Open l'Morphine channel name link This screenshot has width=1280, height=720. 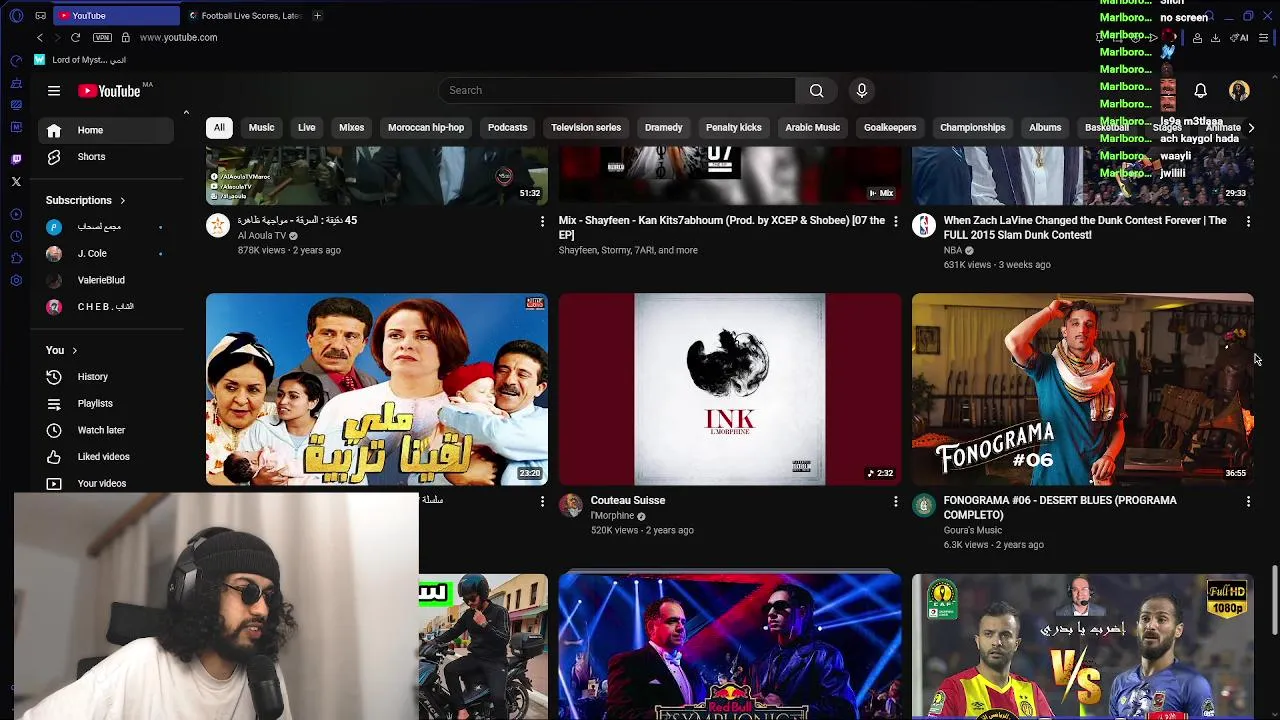click(612, 516)
